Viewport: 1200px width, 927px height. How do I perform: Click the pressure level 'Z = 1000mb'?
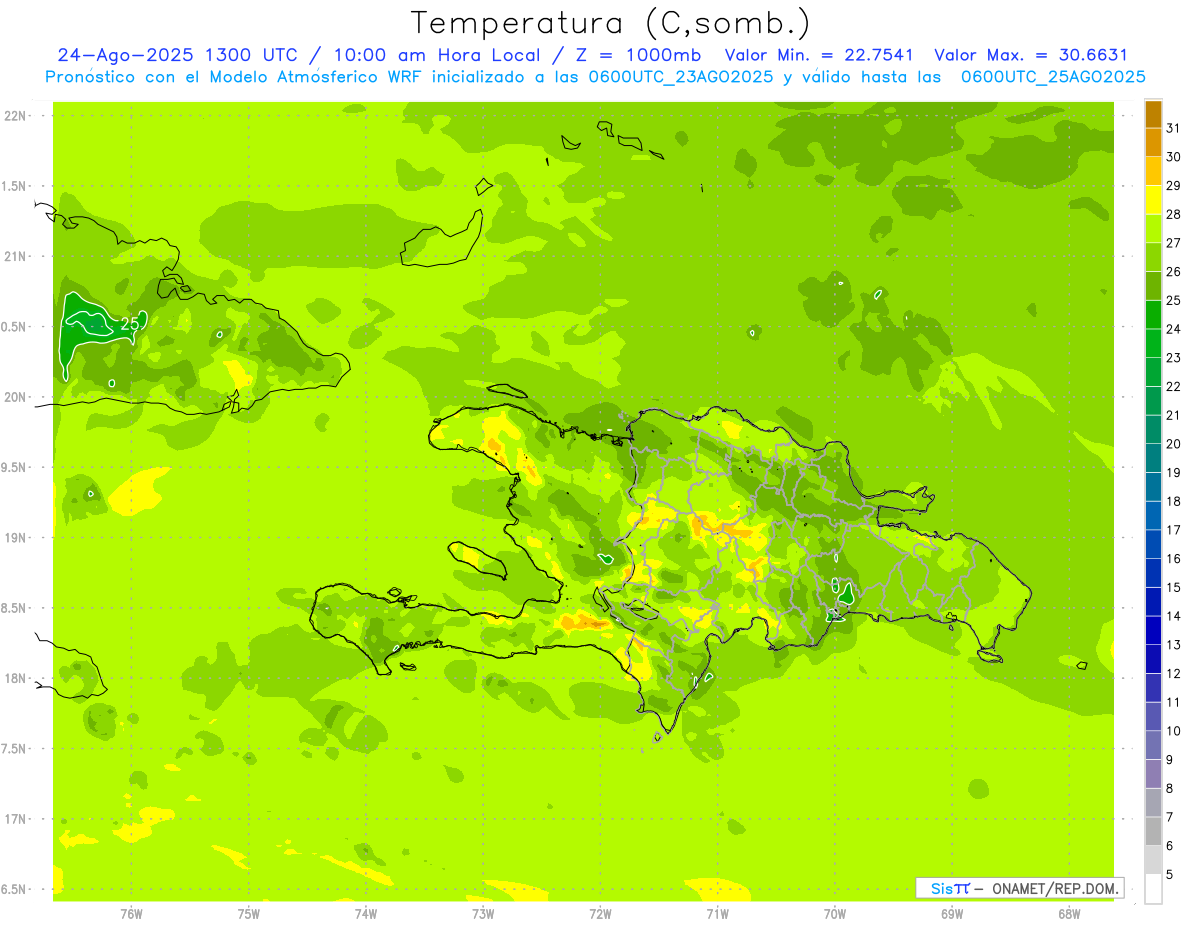click(x=637, y=55)
